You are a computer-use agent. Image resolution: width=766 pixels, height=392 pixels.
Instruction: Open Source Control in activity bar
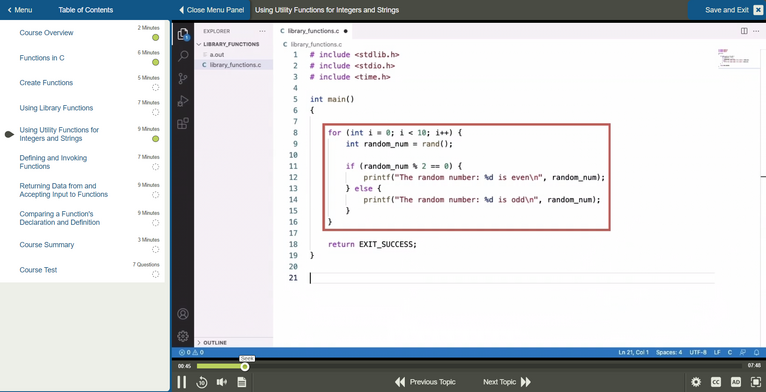click(183, 79)
